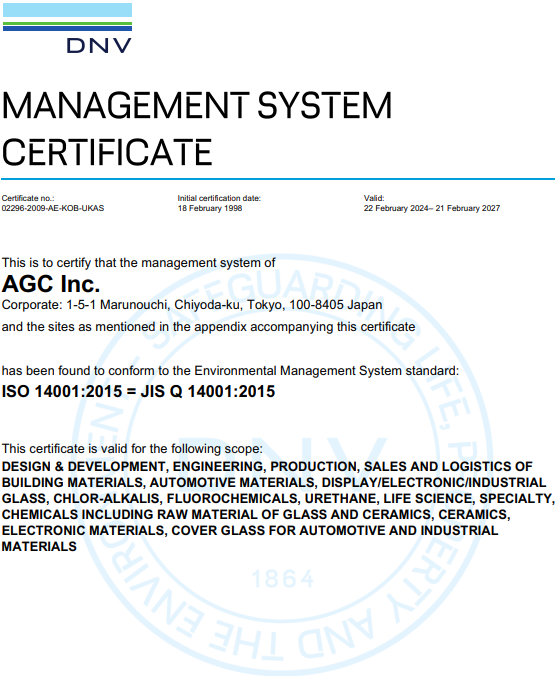
Task: Click the line mentioning the appendix sites
Action: point(208,327)
